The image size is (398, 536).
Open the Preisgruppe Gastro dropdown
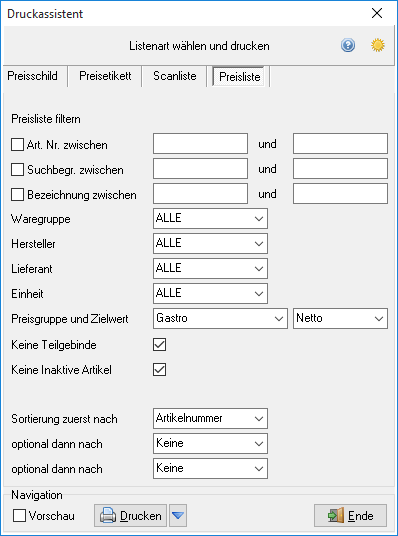220,319
